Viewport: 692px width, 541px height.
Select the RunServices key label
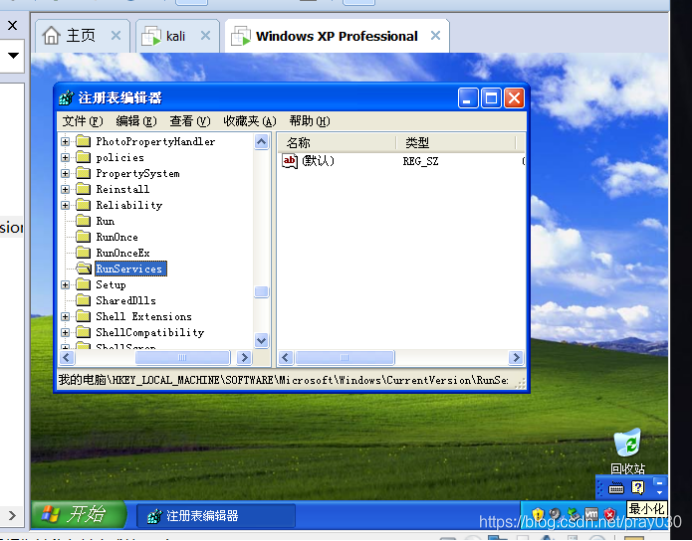(x=131, y=269)
